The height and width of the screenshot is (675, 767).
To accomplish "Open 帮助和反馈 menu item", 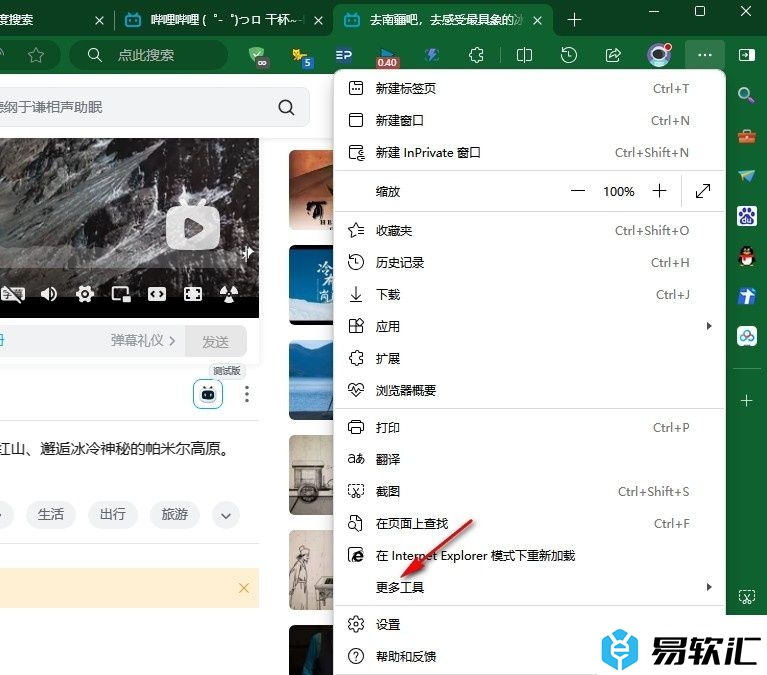I will [x=529, y=656].
